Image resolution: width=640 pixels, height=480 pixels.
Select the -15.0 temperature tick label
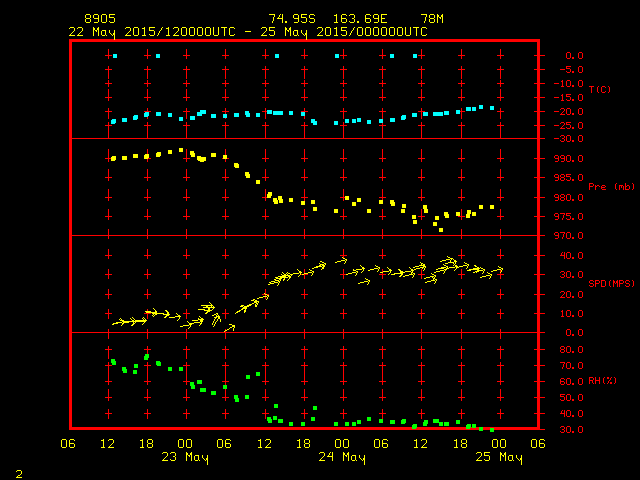tap(569, 98)
